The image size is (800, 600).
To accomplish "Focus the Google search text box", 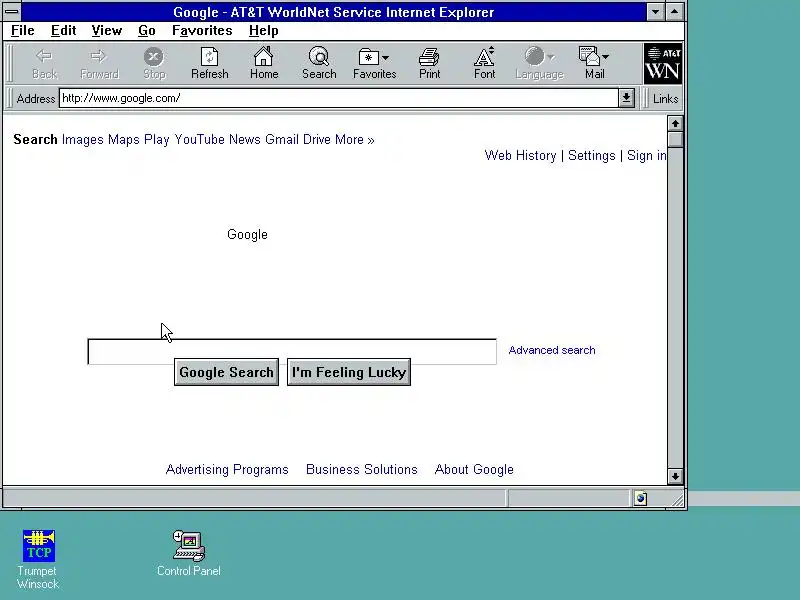I will [x=292, y=352].
